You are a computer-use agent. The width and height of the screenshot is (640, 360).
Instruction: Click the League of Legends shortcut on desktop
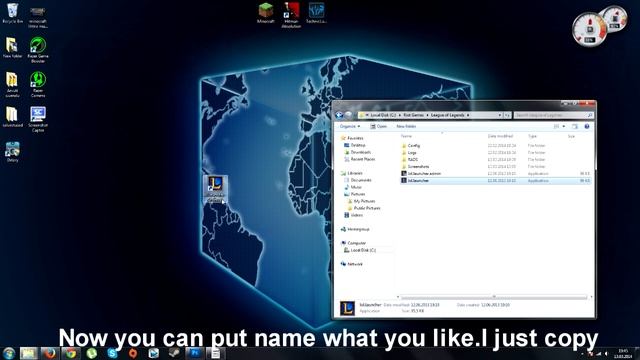(x=215, y=189)
